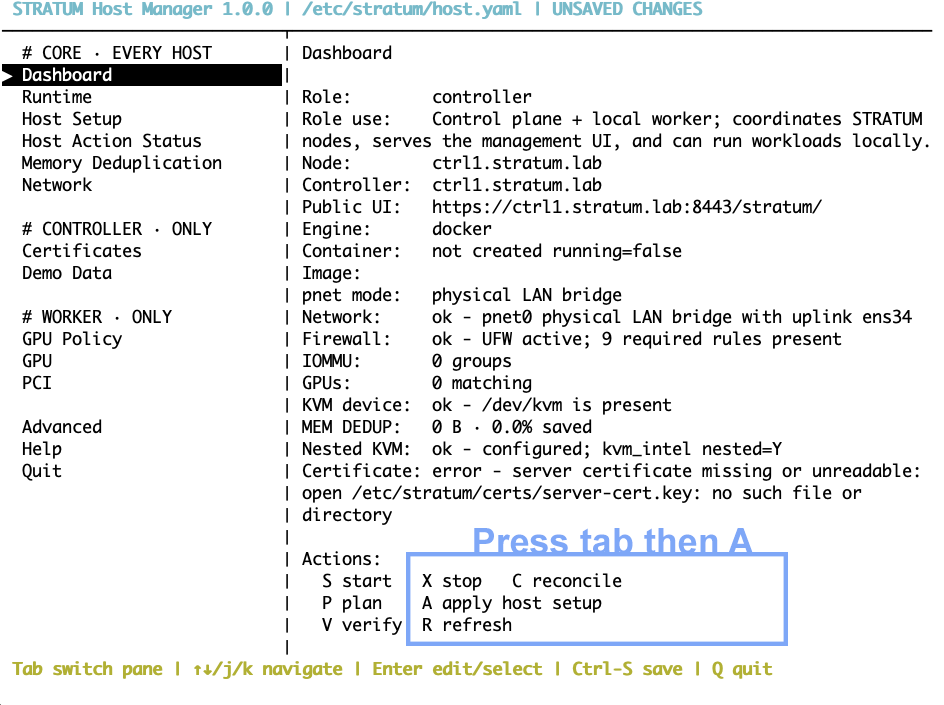
Task: Click the 'Q quit' footer hint
Action: (742, 669)
